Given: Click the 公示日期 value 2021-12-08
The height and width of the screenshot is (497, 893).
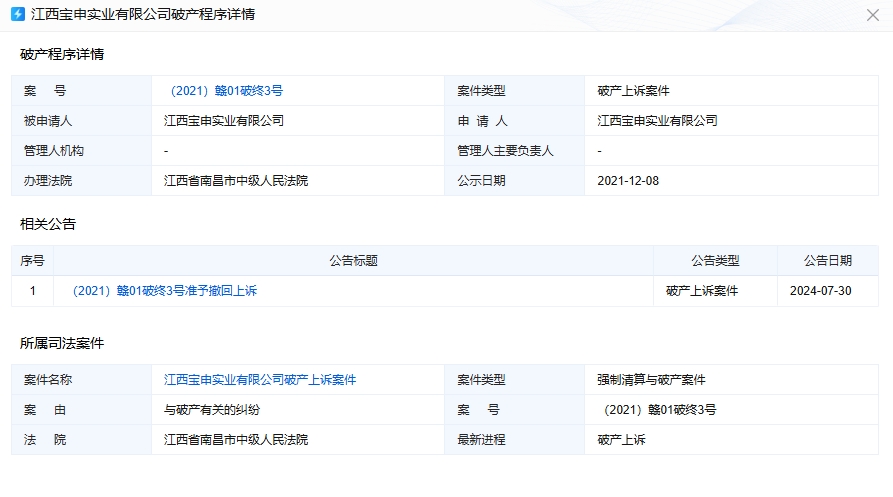Looking at the screenshot, I should (628, 180).
